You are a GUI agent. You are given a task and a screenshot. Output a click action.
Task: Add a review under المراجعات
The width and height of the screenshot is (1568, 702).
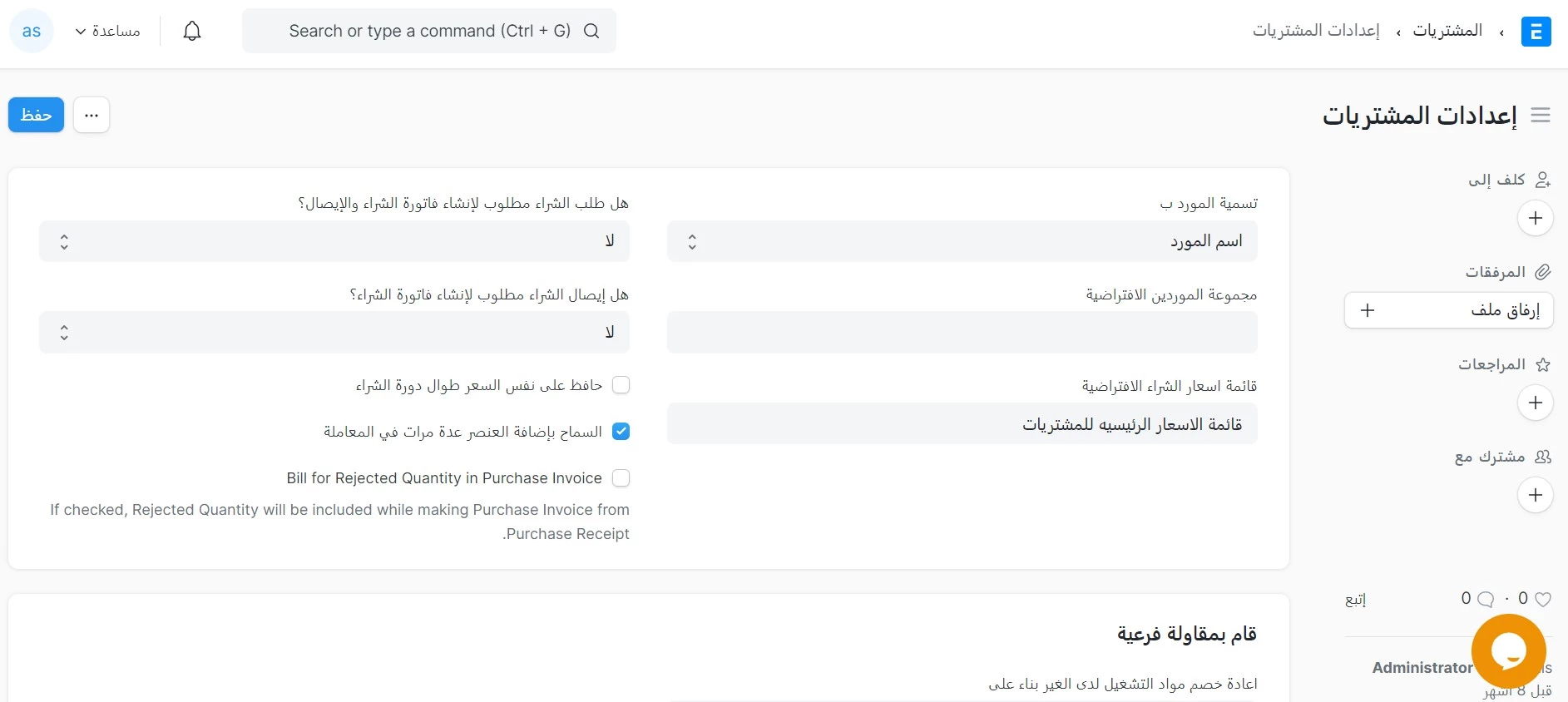(x=1536, y=403)
